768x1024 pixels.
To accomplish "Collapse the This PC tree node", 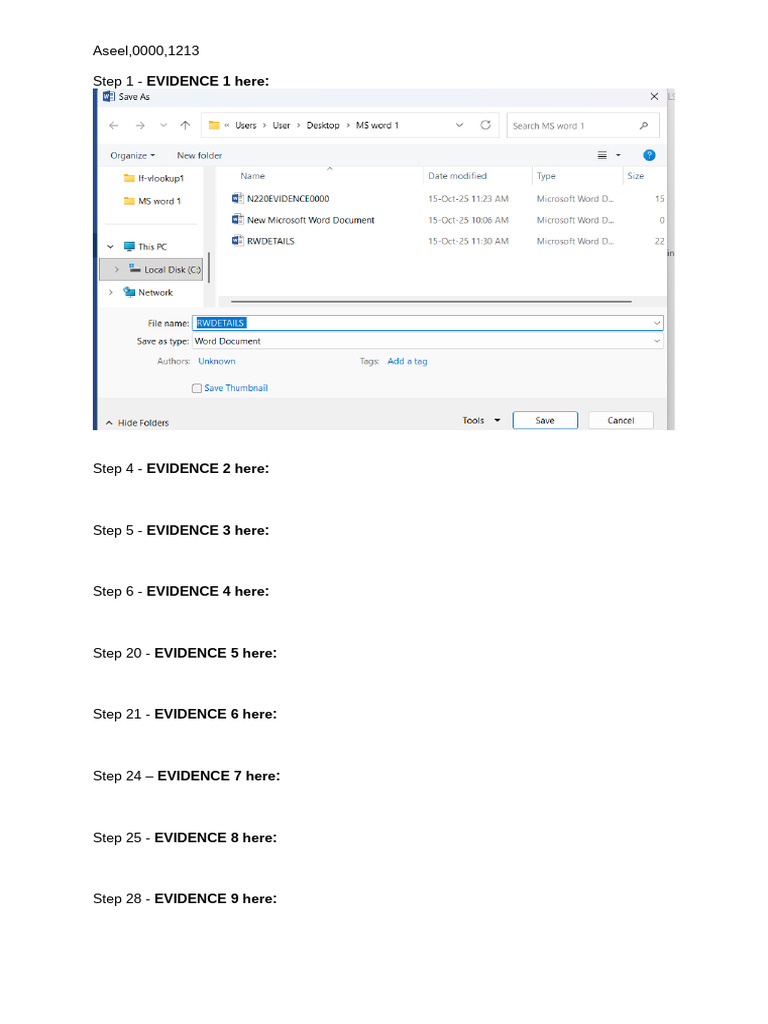I will coord(110,247).
